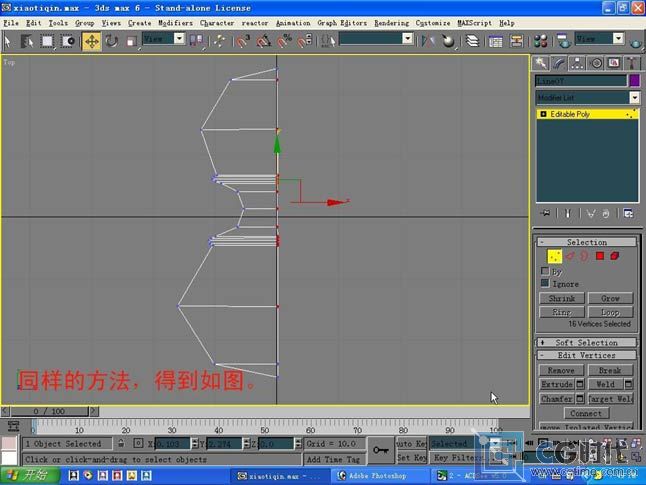This screenshot has width=646, height=485.
Task: Toggle Selection Lock padlock
Action: [x=121, y=443]
